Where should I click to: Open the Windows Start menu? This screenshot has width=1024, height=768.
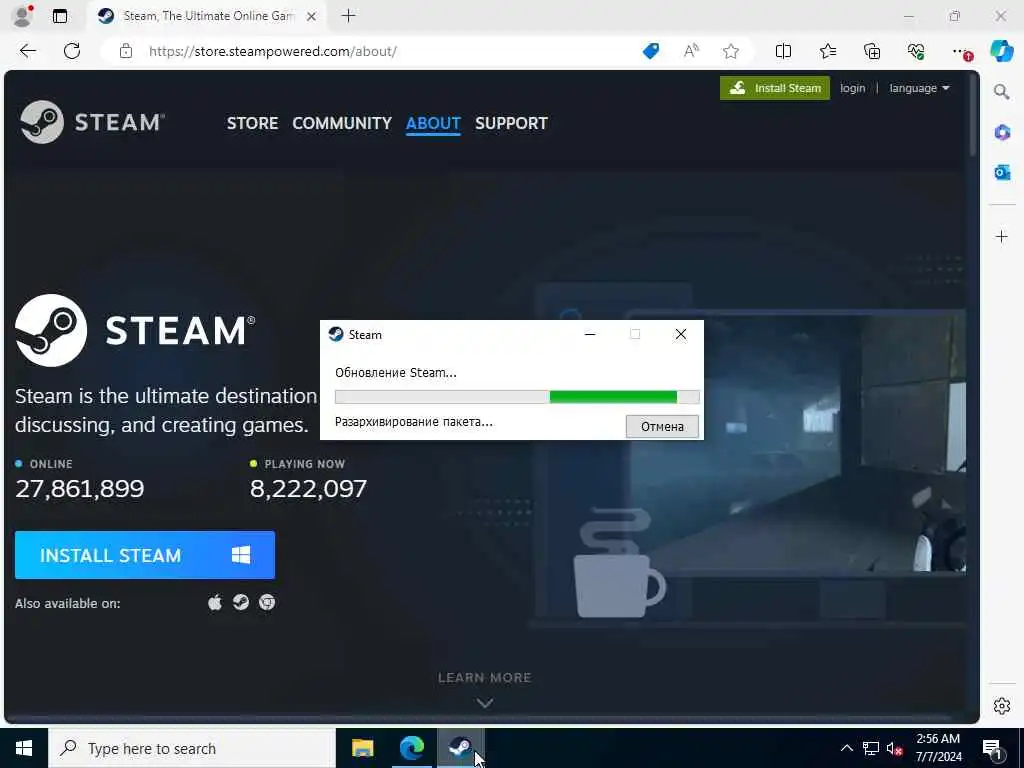24,748
